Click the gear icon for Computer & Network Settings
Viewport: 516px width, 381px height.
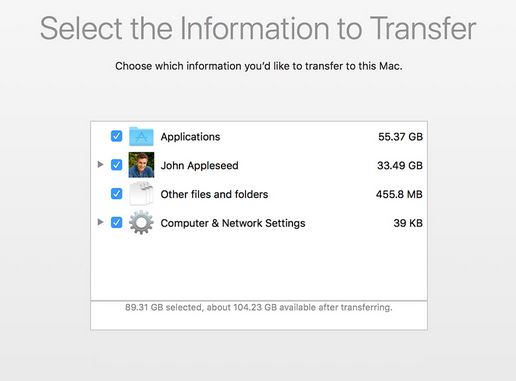point(141,222)
